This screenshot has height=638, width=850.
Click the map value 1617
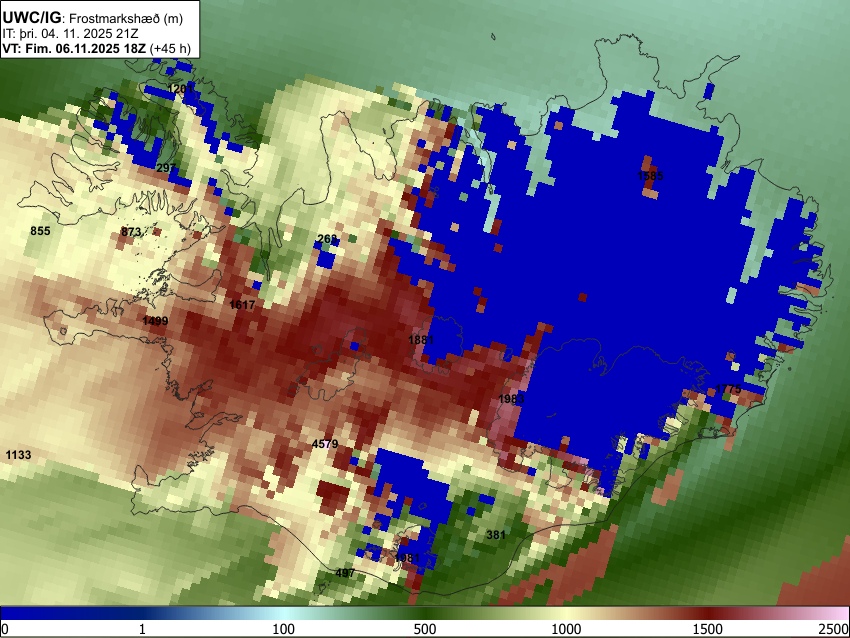pyautogui.click(x=242, y=305)
